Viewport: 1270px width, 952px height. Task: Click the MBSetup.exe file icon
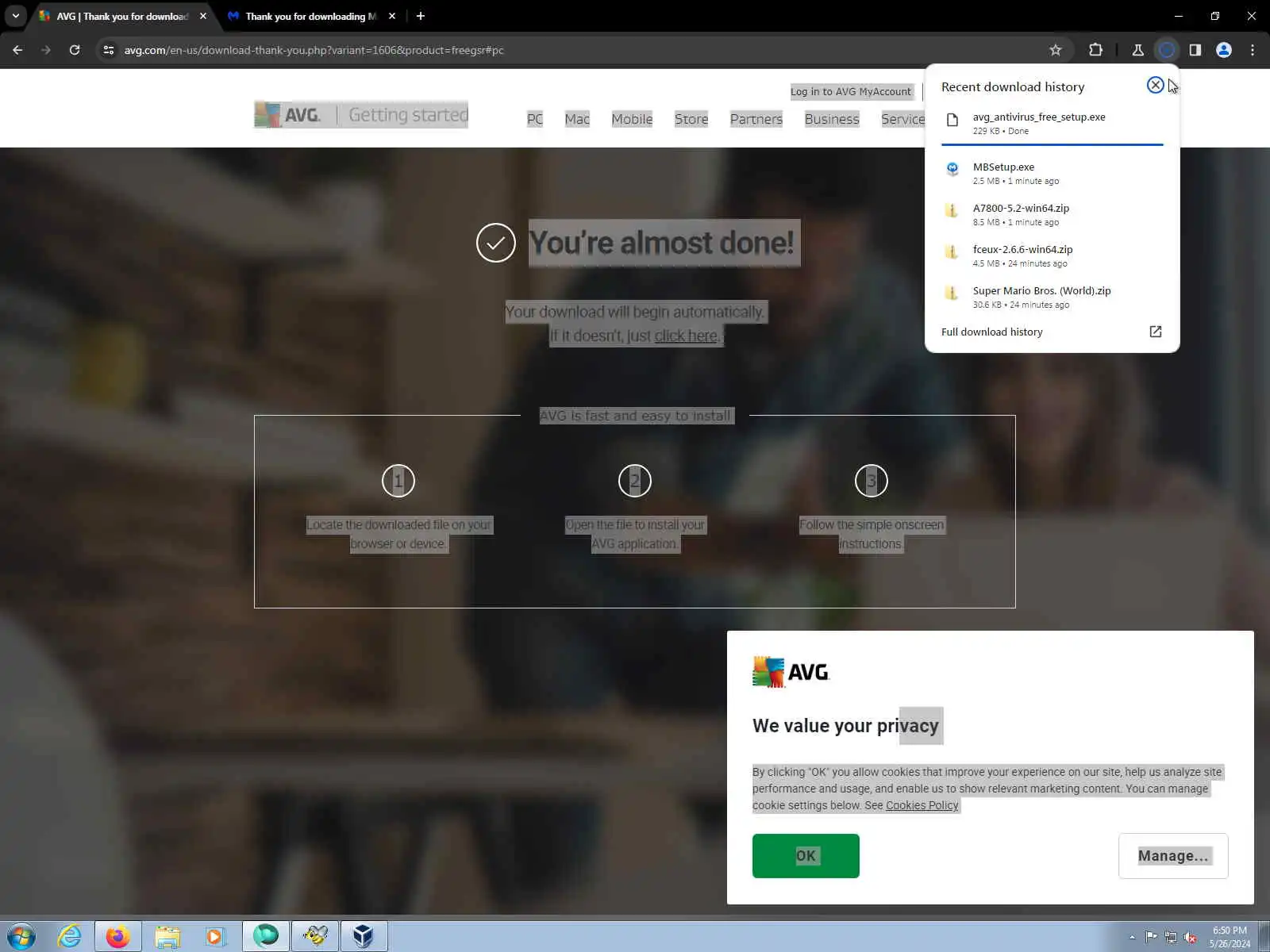[x=952, y=168]
